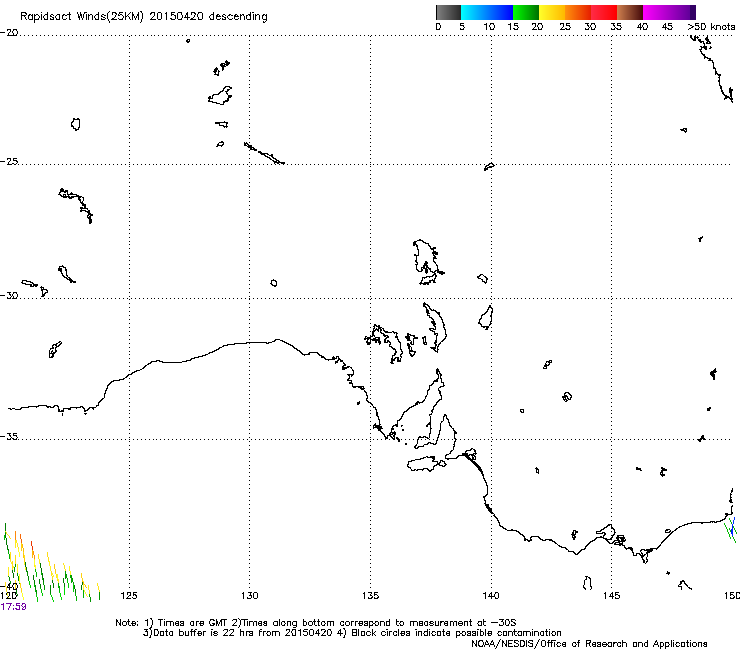Image resolution: width=740 pixels, height=650 pixels.
Task: Click the '125' longitude label
Action: (x=129, y=596)
